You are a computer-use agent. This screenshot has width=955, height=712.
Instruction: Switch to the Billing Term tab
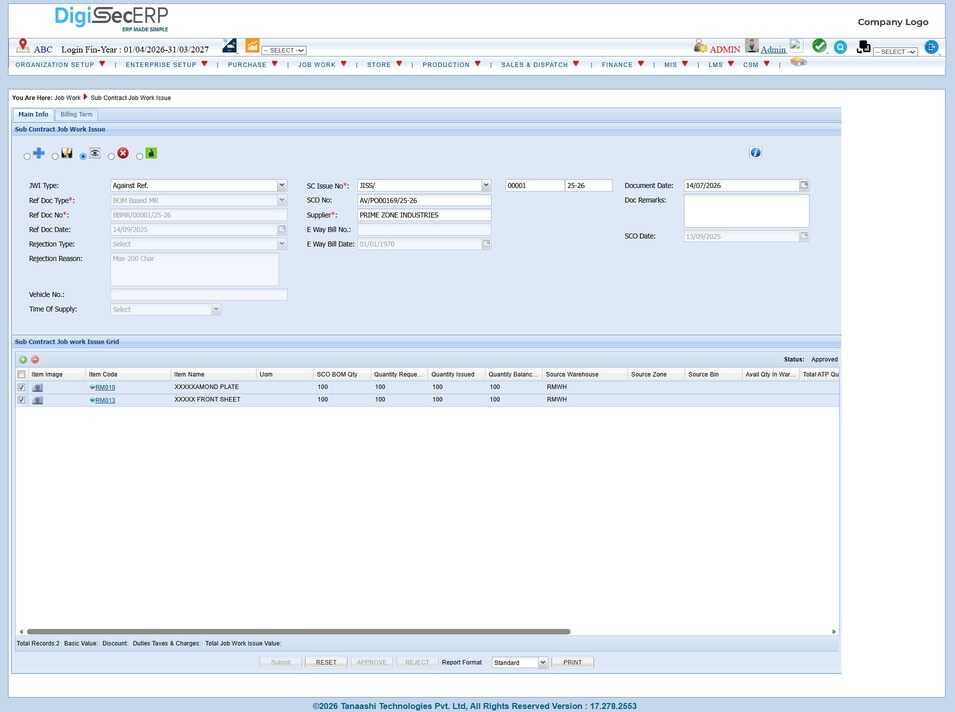tap(76, 115)
